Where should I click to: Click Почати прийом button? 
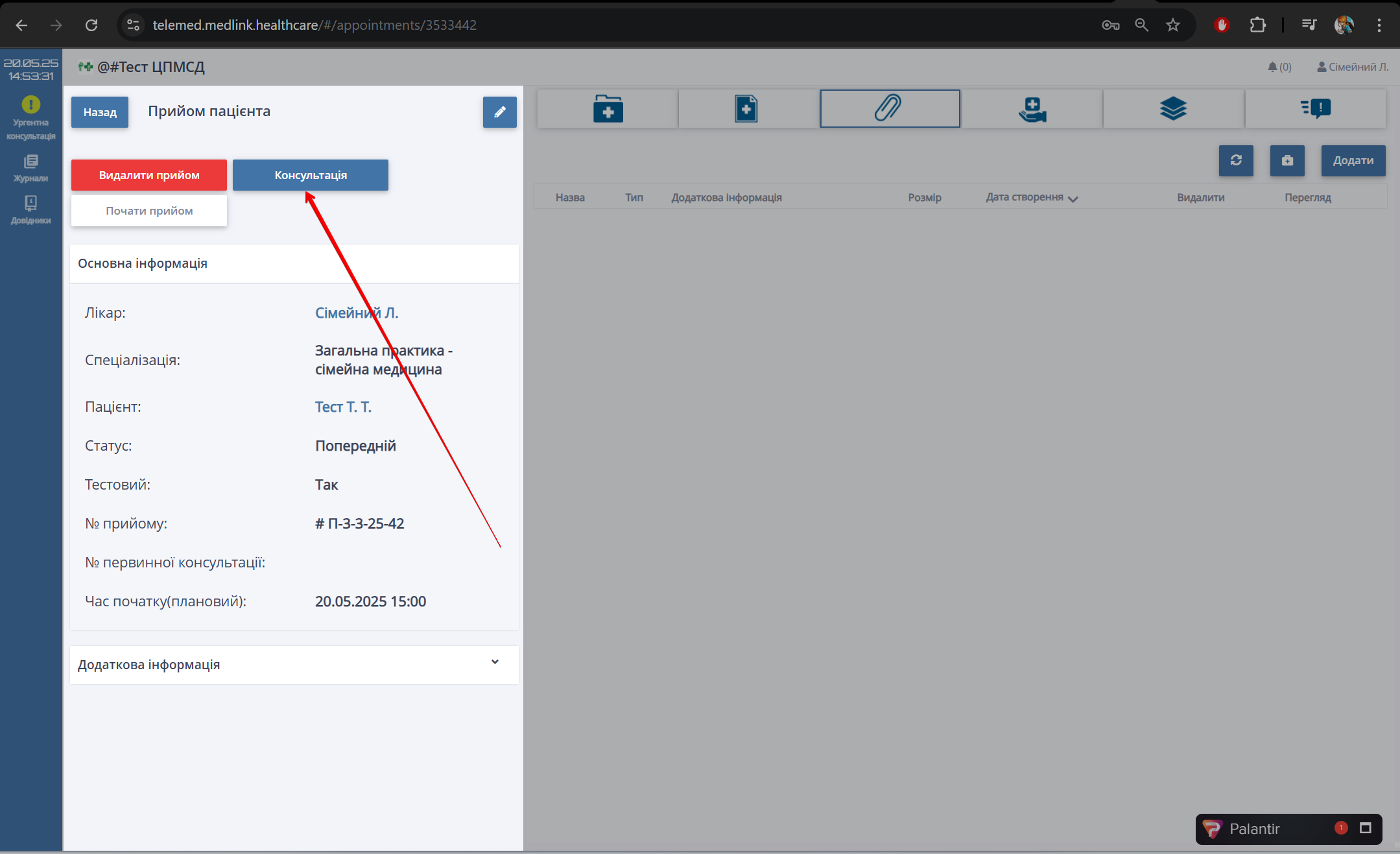[x=148, y=211]
